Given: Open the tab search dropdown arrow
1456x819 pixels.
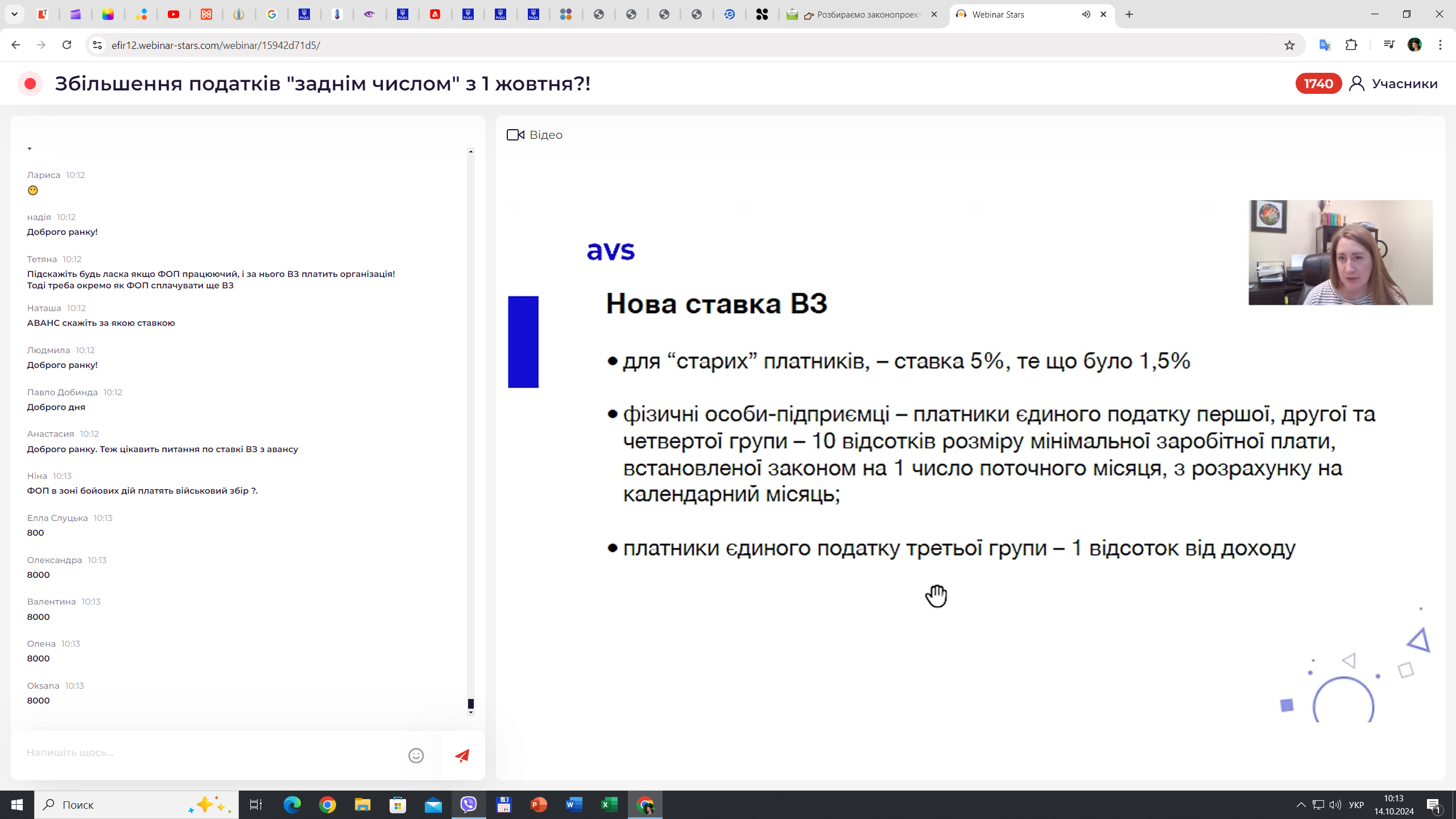Looking at the screenshot, I should coord(14,14).
